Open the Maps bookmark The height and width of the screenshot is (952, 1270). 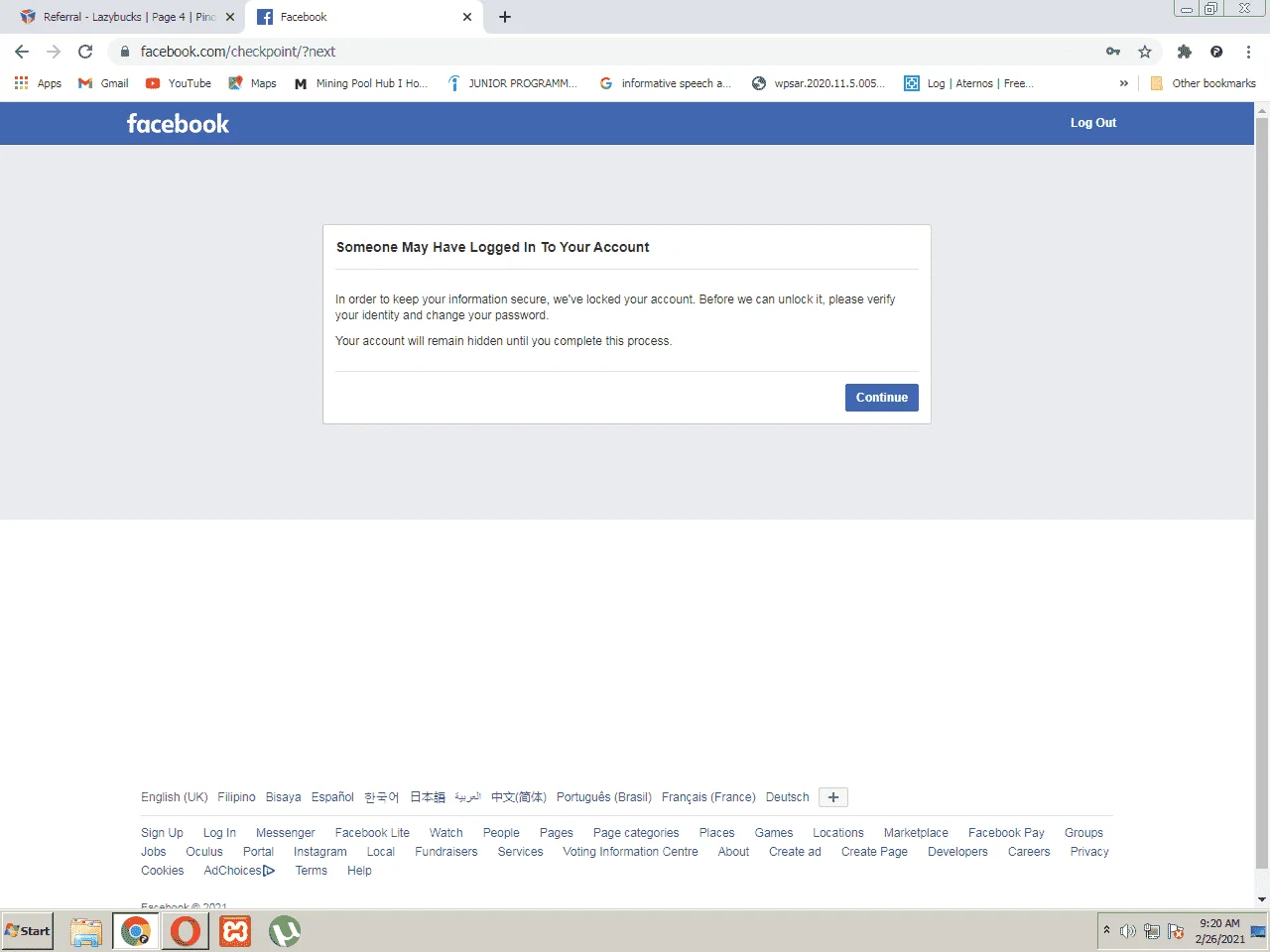tap(253, 83)
